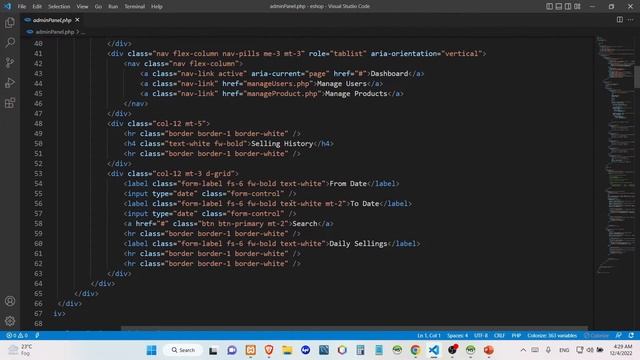Click the feedback icon in status bar

[619, 335]
